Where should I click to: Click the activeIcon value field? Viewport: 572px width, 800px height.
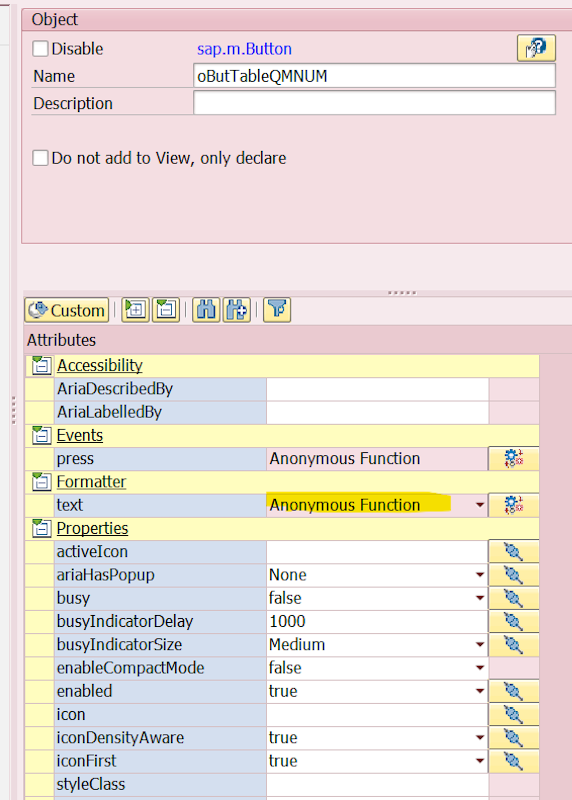378,552
